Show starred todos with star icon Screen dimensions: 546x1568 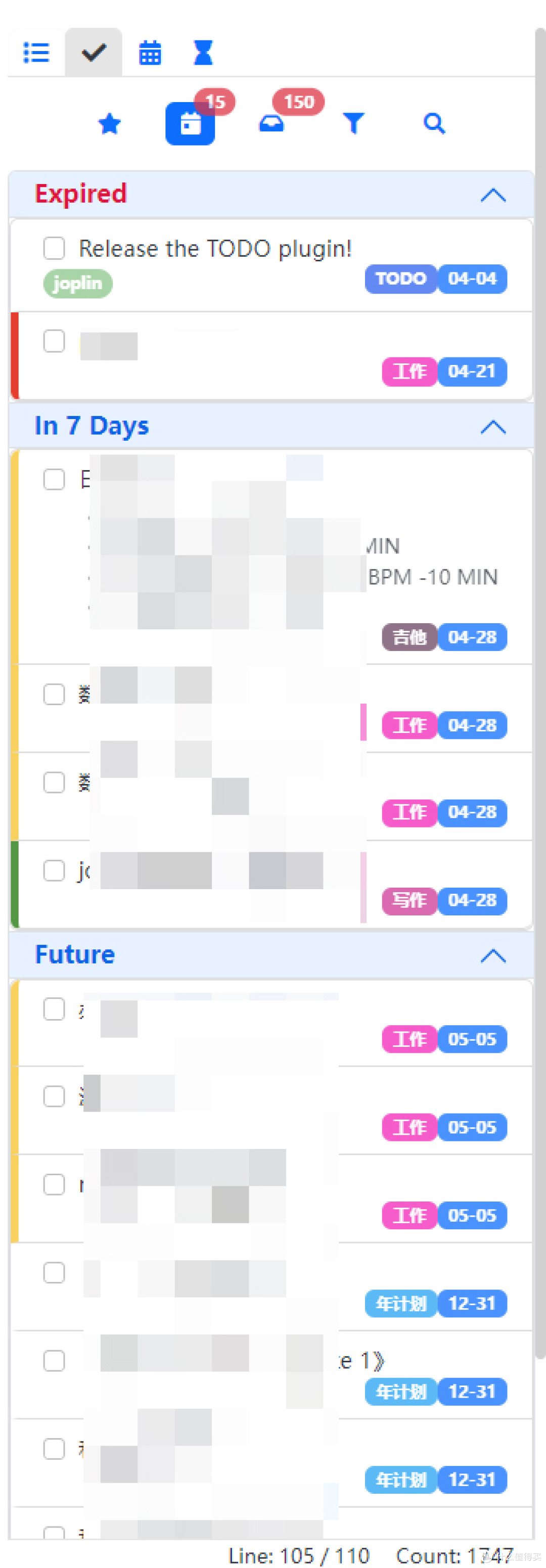110,124
